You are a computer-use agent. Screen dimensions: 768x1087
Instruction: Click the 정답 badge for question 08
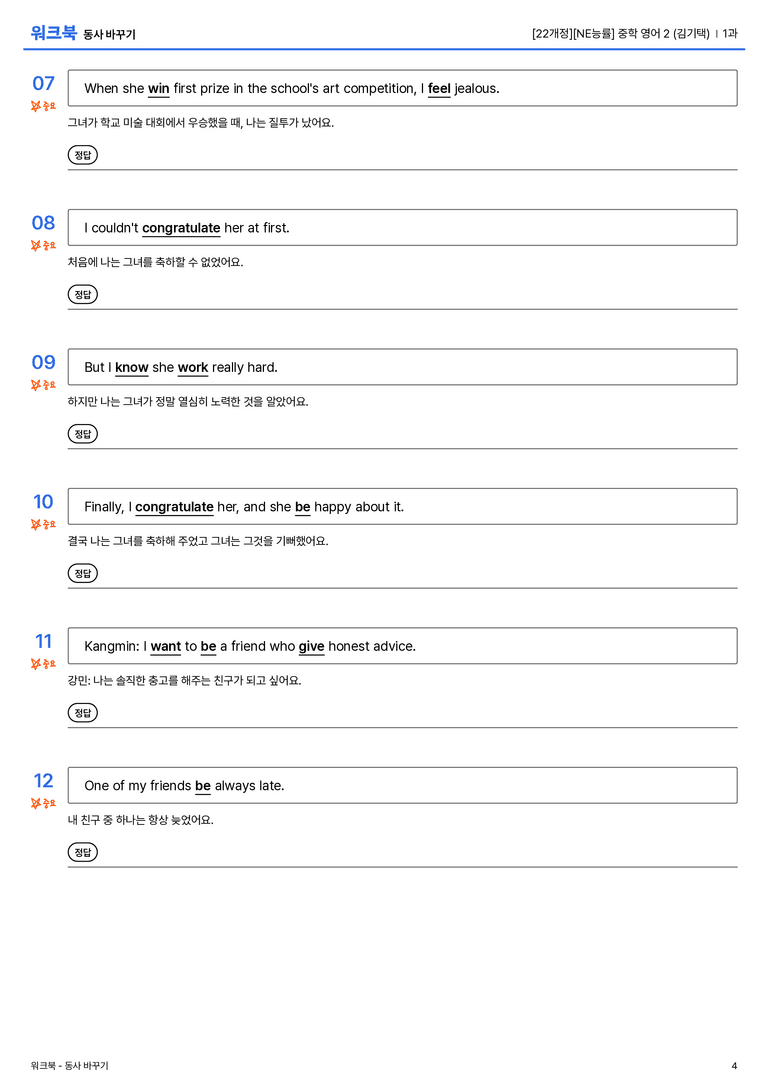pos(82,295)
